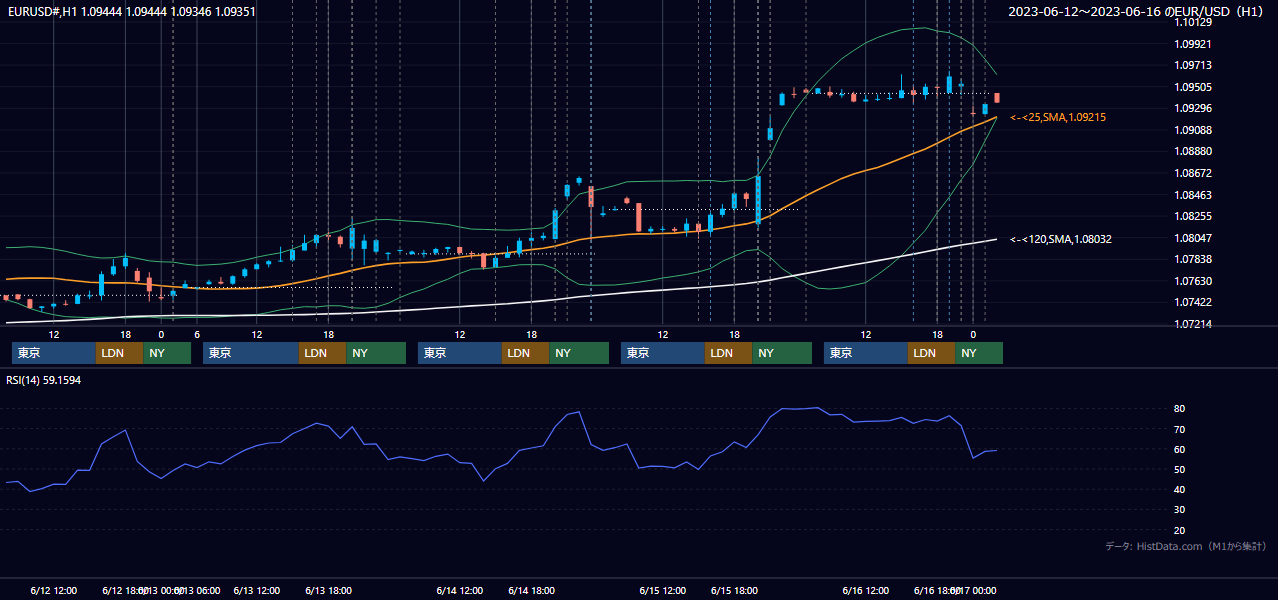
Task: Click the 6/14 18:00 time axis label
Action: (532, 591)
